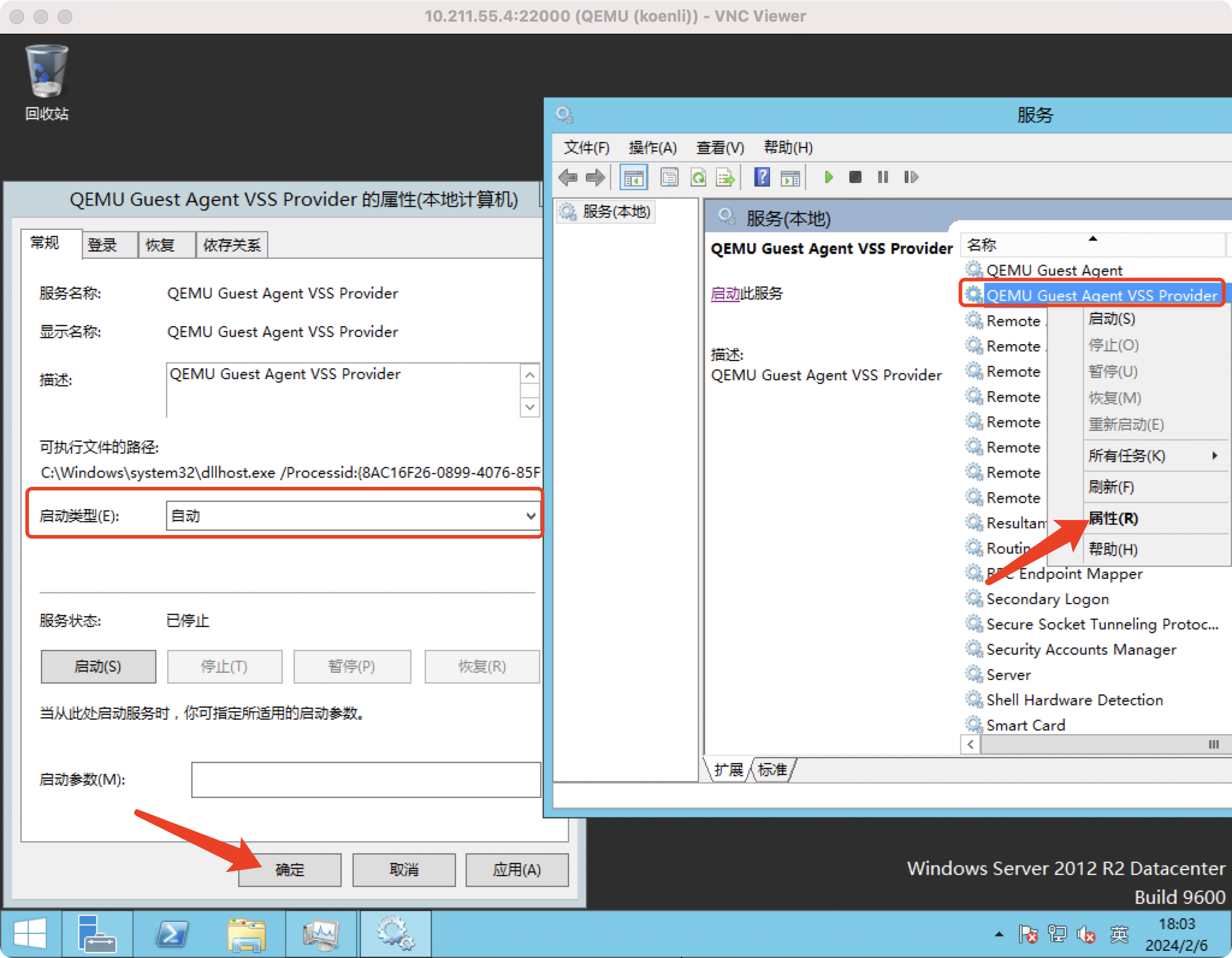Switch to the 依存关系 tab
This screenshot has height=958, width=1232.
tap(232, 244)
